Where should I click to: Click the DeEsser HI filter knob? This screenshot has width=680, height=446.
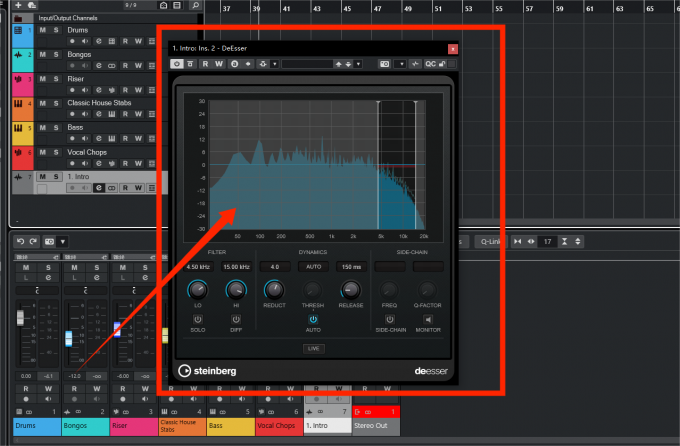click(x=236, y=290)
